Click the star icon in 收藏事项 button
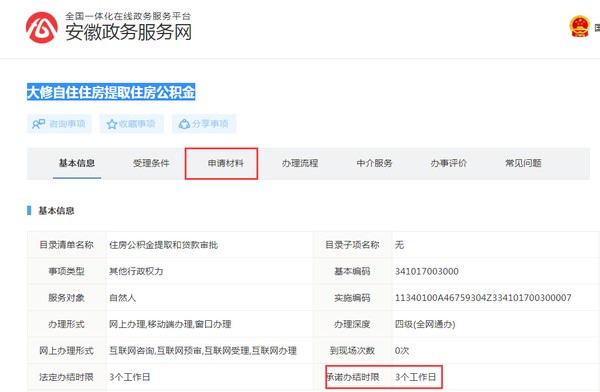Viewport: 600px width, 392px height. coord(112,124)
